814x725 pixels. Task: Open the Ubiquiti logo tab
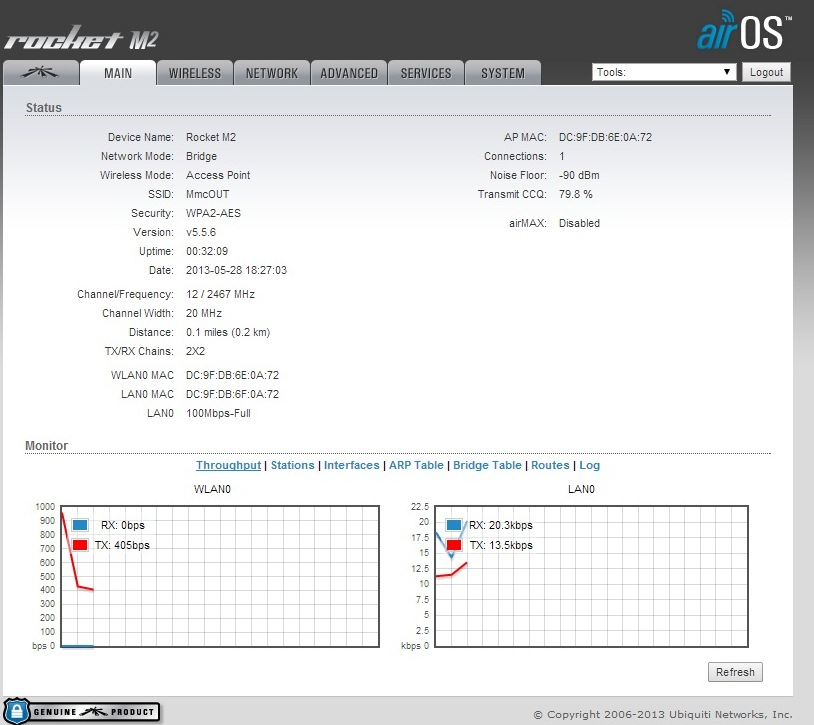pyautogui.click(x=40, y=73)
